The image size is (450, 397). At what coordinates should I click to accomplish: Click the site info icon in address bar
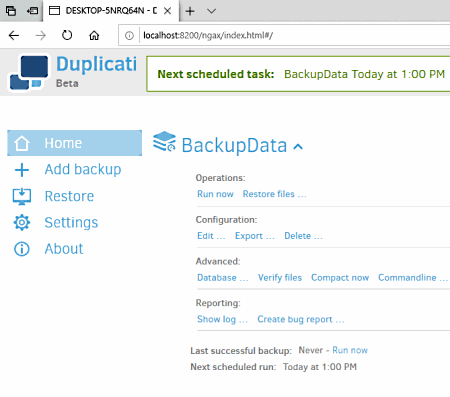click(x=129, y=35)
